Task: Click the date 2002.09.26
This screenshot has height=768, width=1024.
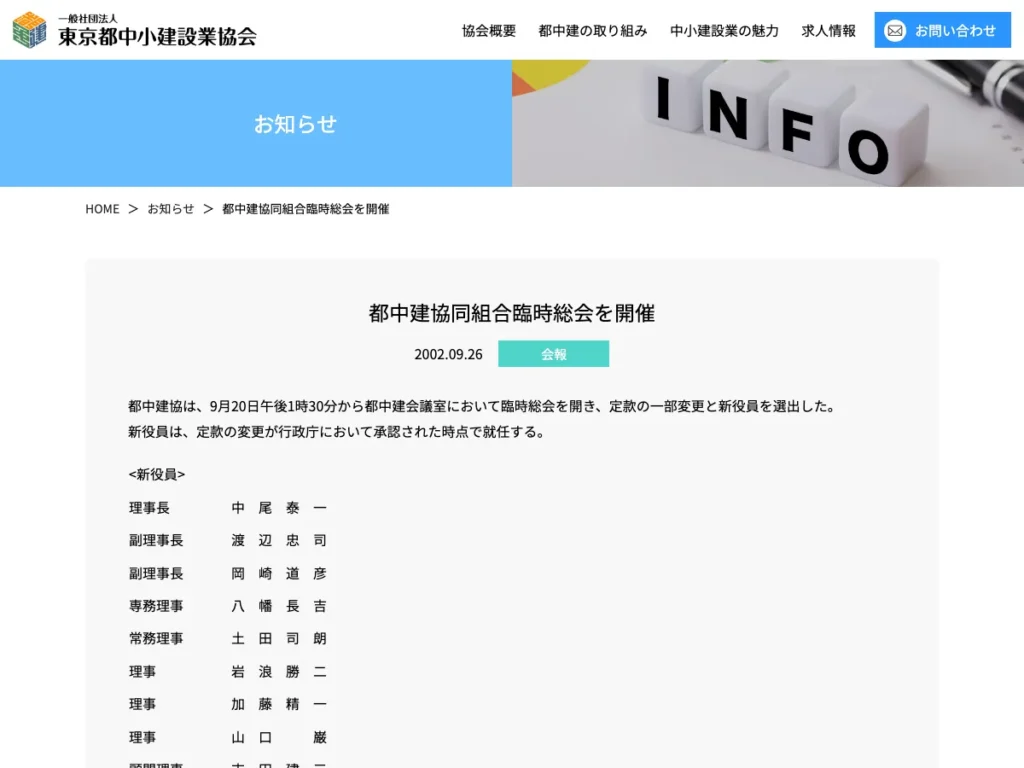Action: [x=448, y=355]
